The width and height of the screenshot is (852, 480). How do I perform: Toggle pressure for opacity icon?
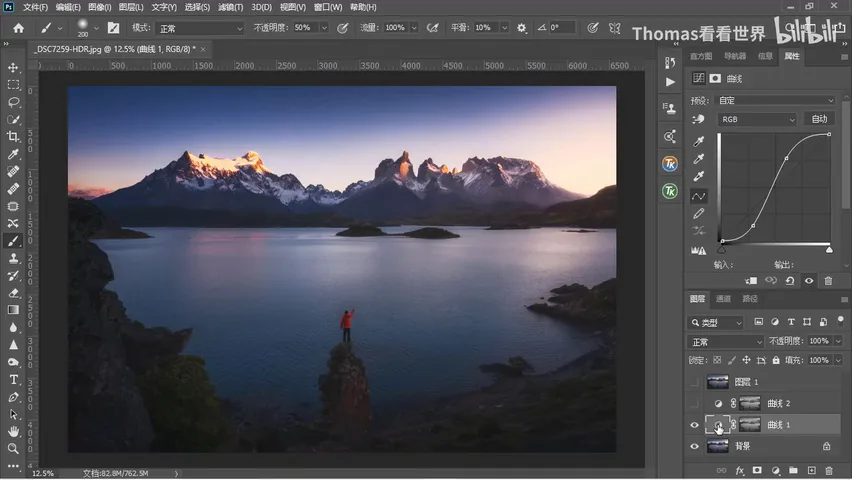(x=342, y=28)
